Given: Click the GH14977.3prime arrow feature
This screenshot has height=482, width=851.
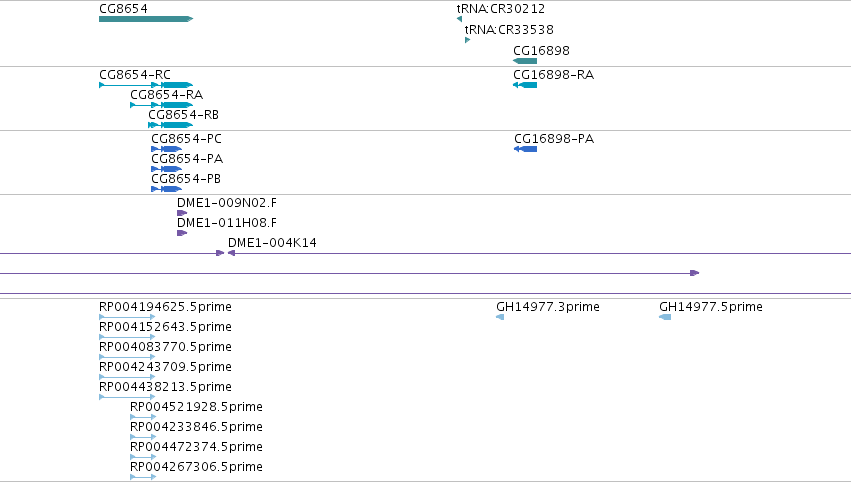Looking at the screenshot, I should tap(500, 317).
